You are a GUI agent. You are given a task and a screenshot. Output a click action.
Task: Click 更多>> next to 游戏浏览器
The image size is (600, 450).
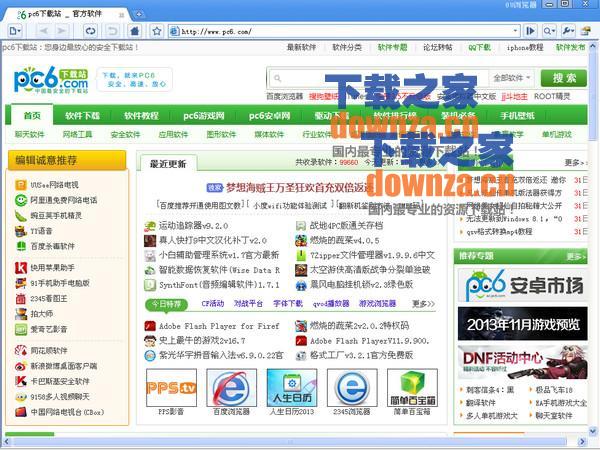423,304
